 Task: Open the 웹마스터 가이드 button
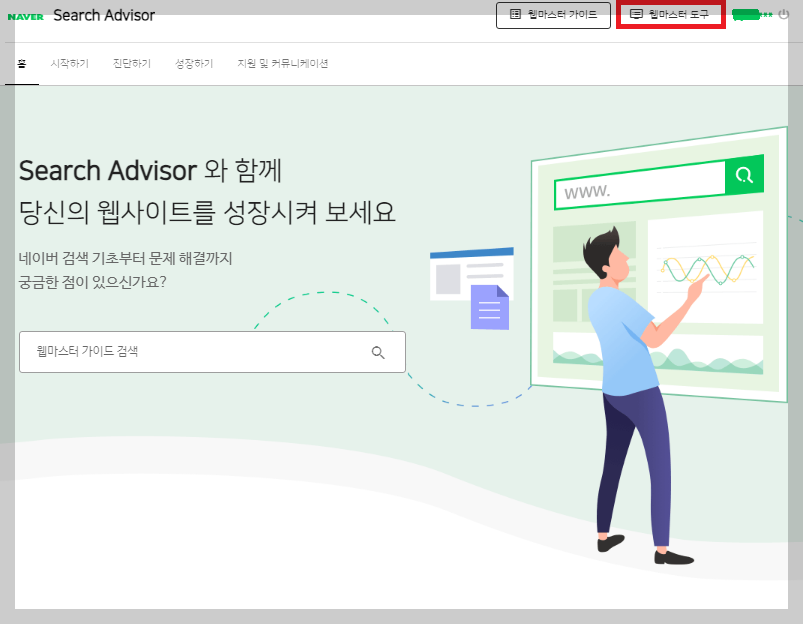553,15
